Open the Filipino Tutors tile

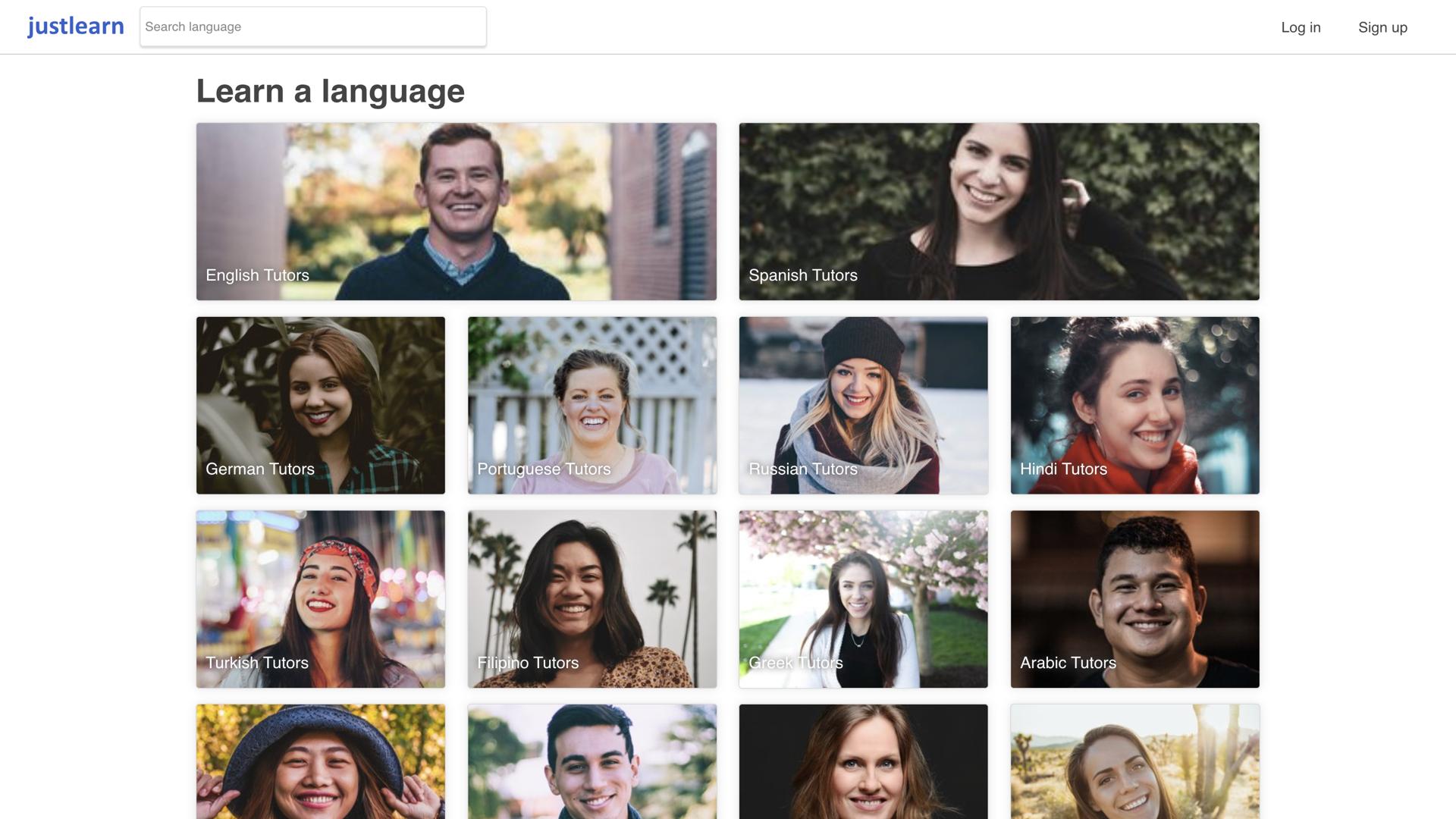point(592,599)
